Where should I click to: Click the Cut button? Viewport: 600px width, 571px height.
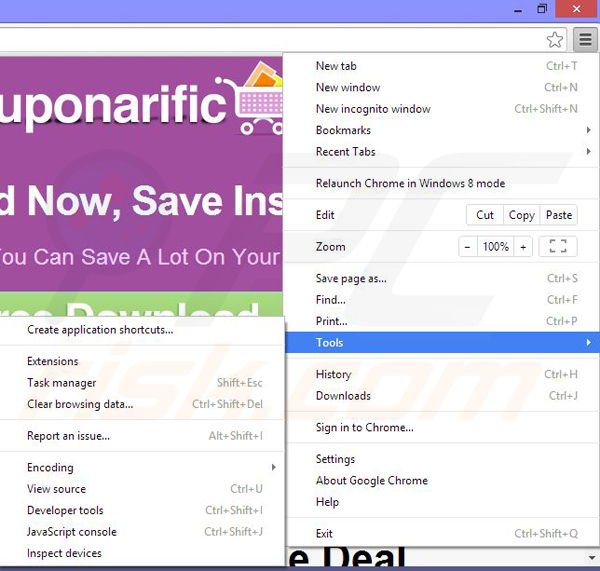point(485,215)
